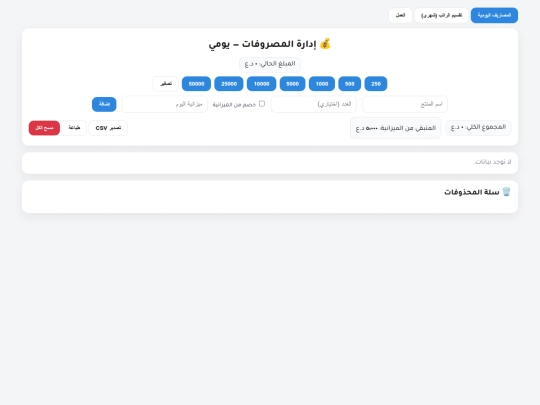Viewport: 540px width, 405px height.
Task: Add 50000 to the amount
Action: (x=196, y=84)
